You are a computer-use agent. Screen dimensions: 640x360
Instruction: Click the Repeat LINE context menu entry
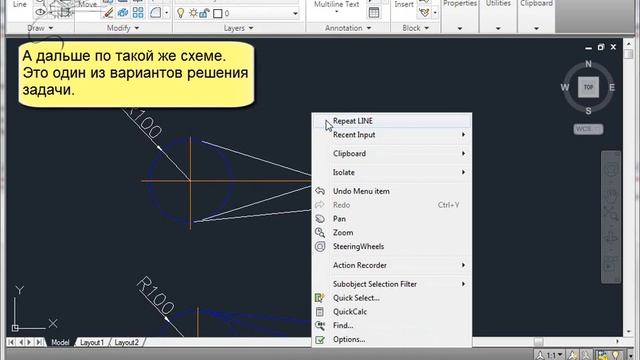392,121
